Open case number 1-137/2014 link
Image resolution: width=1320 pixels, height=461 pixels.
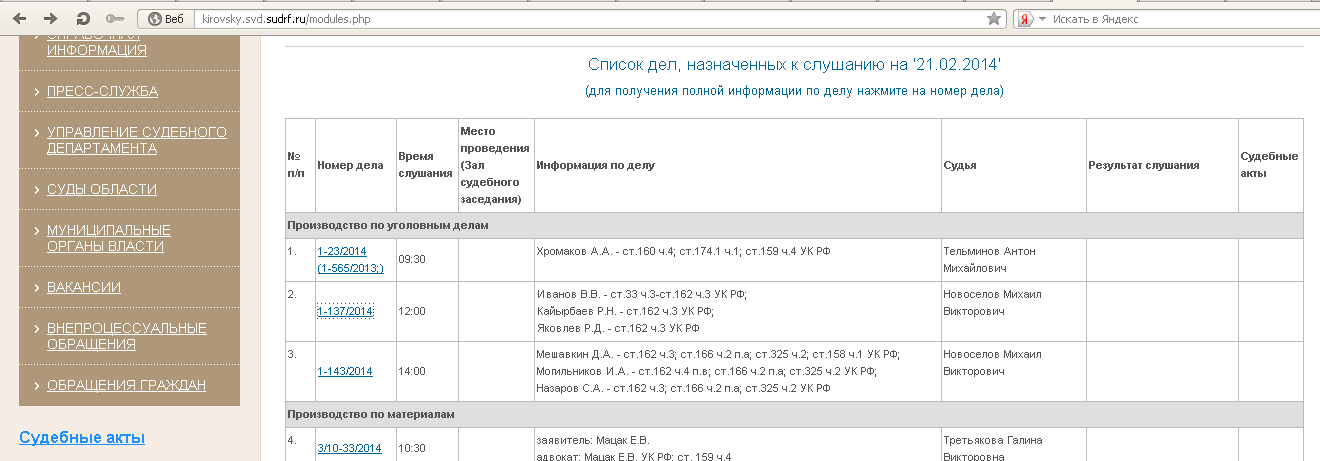345,311
